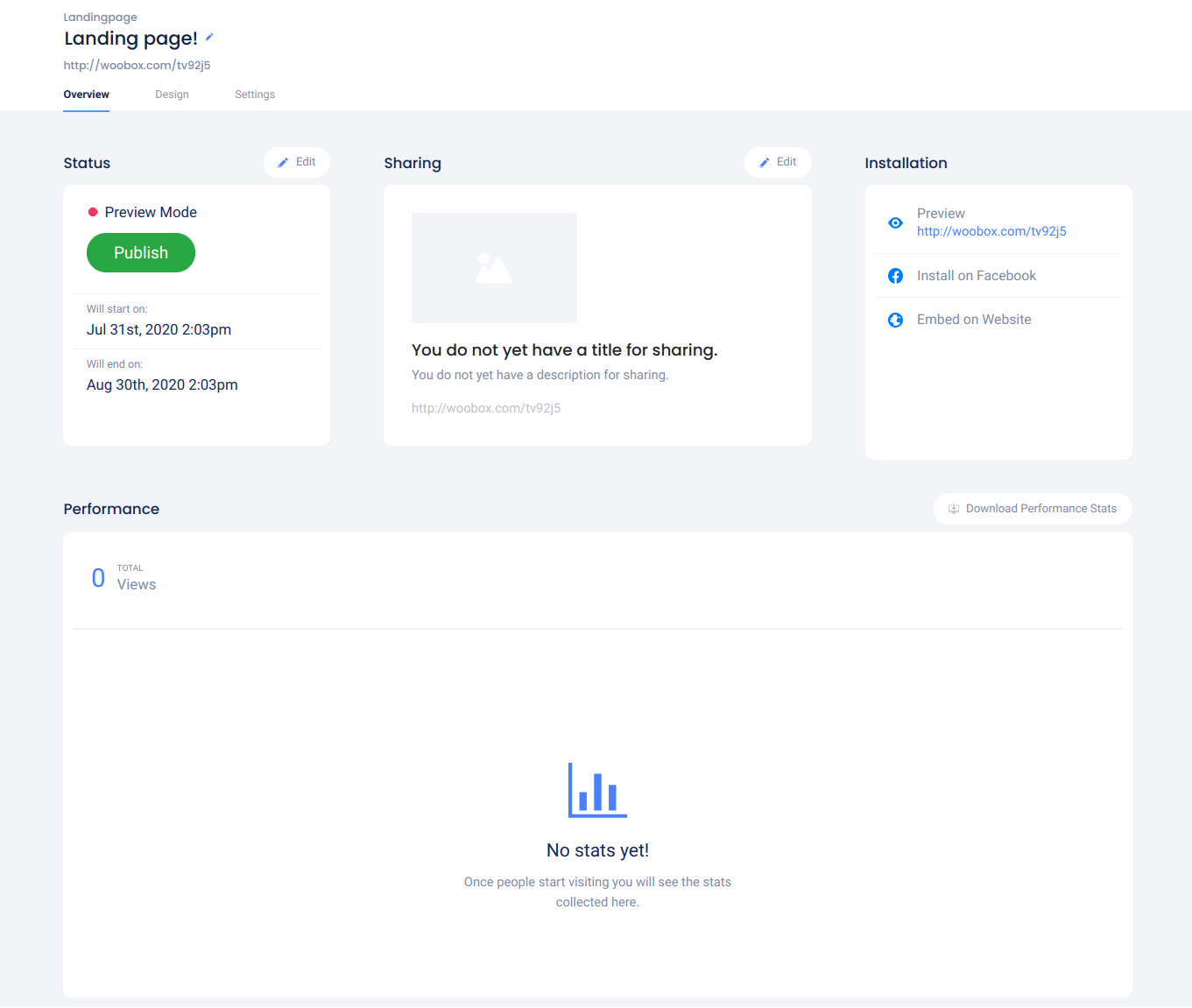Click the image placeholder in Sharing card

click(x=494, y=268)
